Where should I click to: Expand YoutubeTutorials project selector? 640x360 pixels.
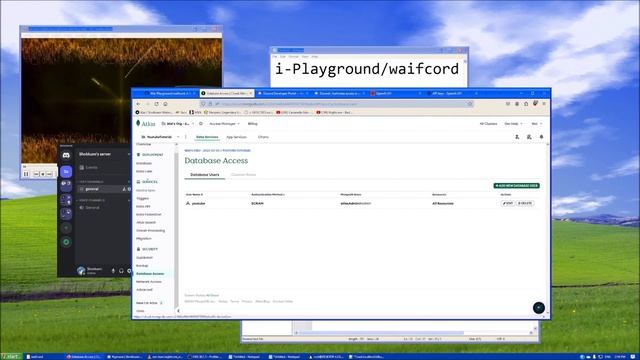(x=160, y=137)
